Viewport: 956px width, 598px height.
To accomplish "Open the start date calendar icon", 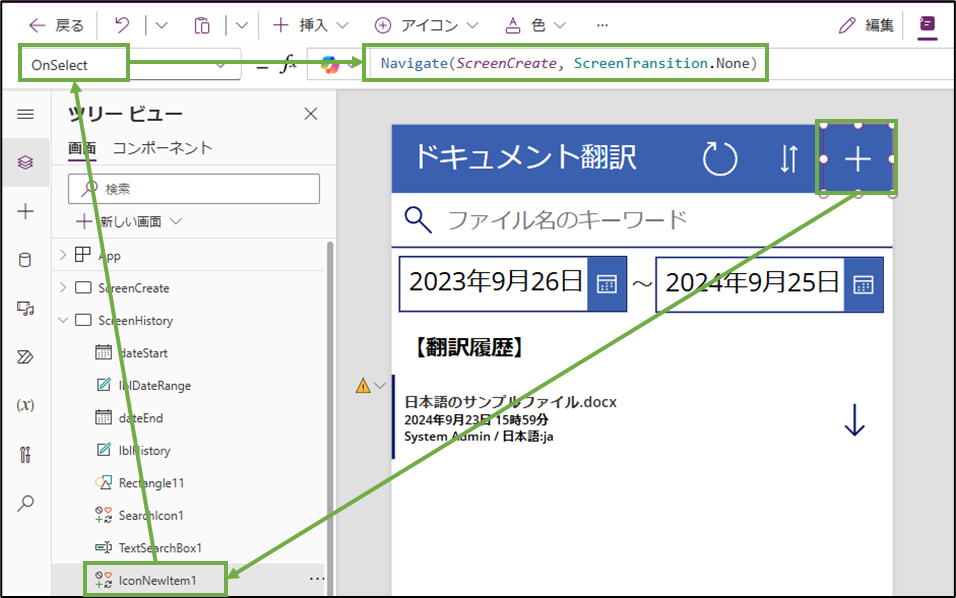I will pos(607,284).
